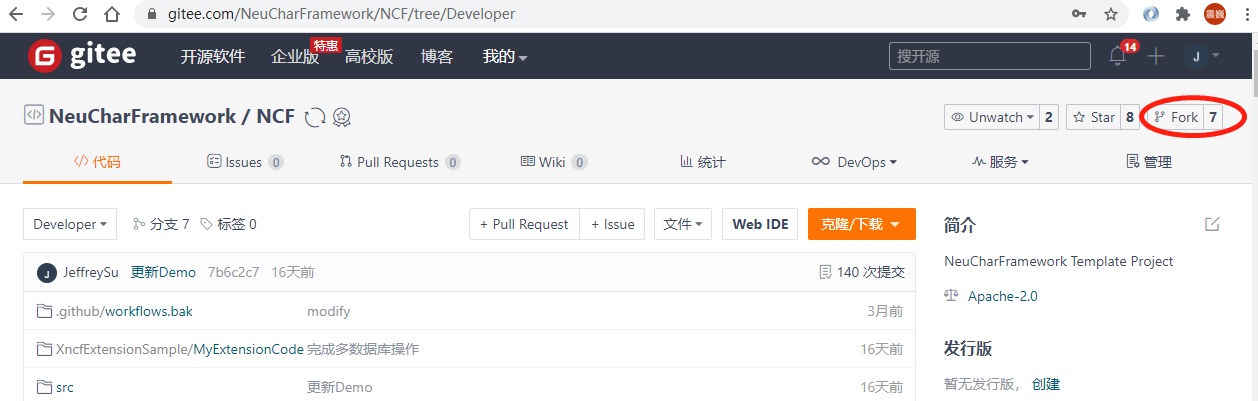Expand DevOps tab dropdown
1258x401 pixels.
click(854, 162)
